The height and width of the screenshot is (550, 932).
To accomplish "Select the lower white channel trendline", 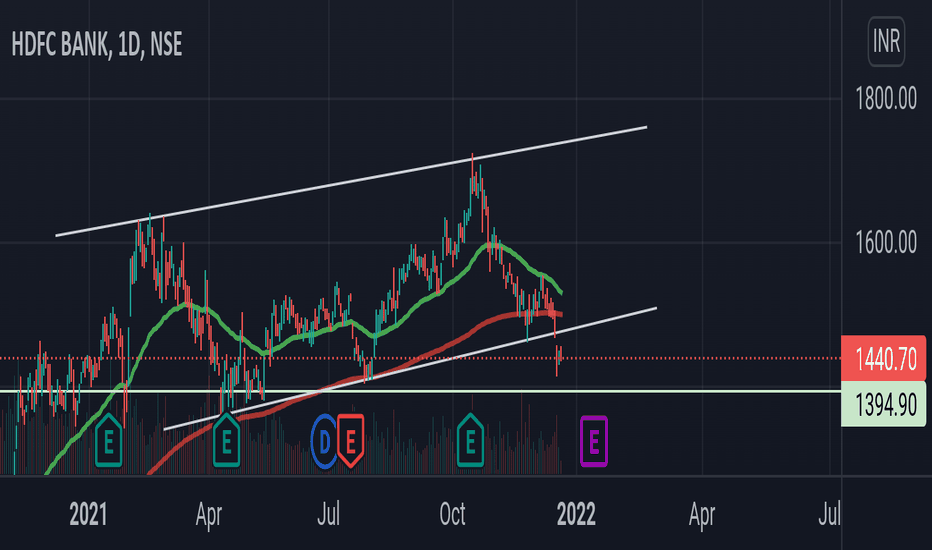I will coord(410,369).
